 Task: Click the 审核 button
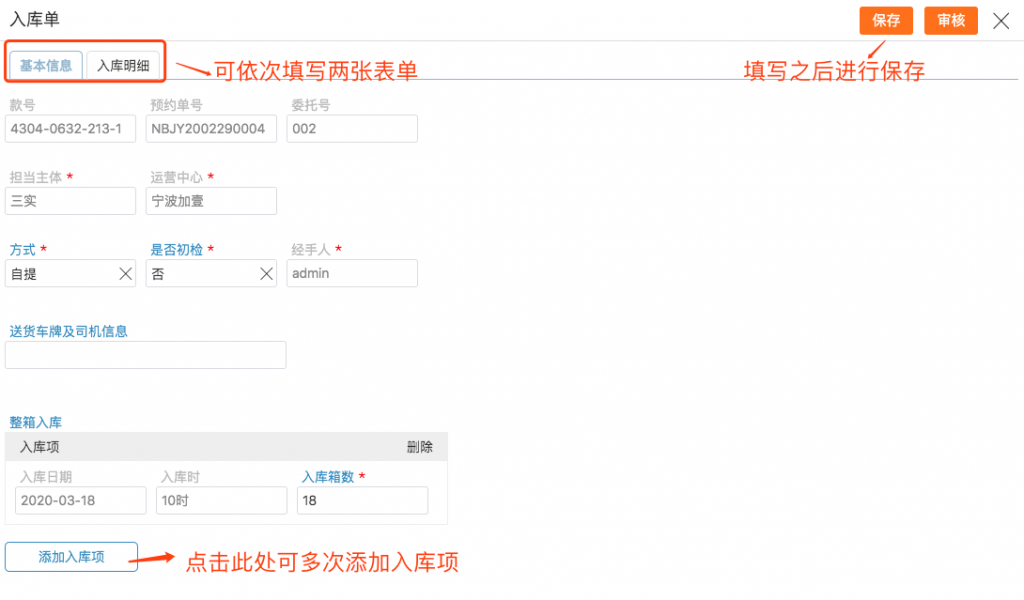point(951,21)
